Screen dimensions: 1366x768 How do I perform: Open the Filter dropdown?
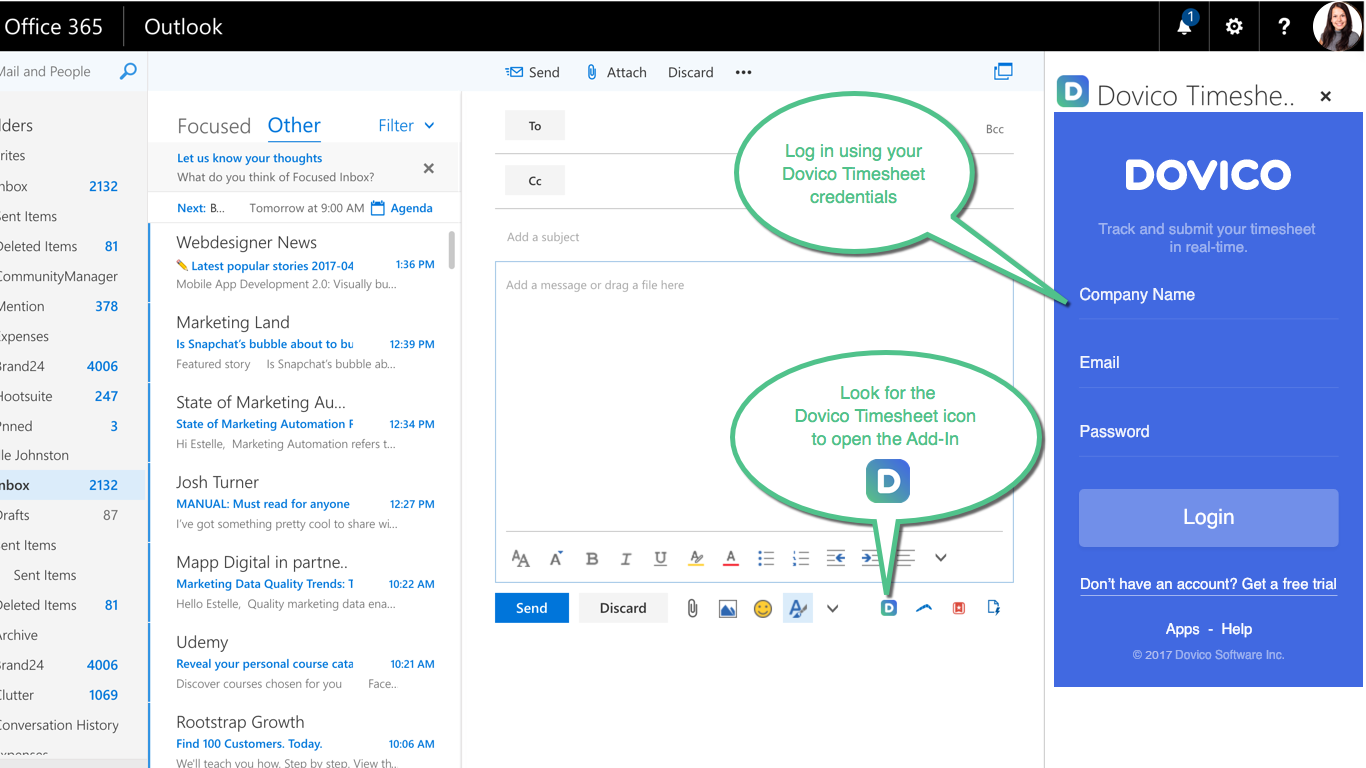click(x=406, y=125)
